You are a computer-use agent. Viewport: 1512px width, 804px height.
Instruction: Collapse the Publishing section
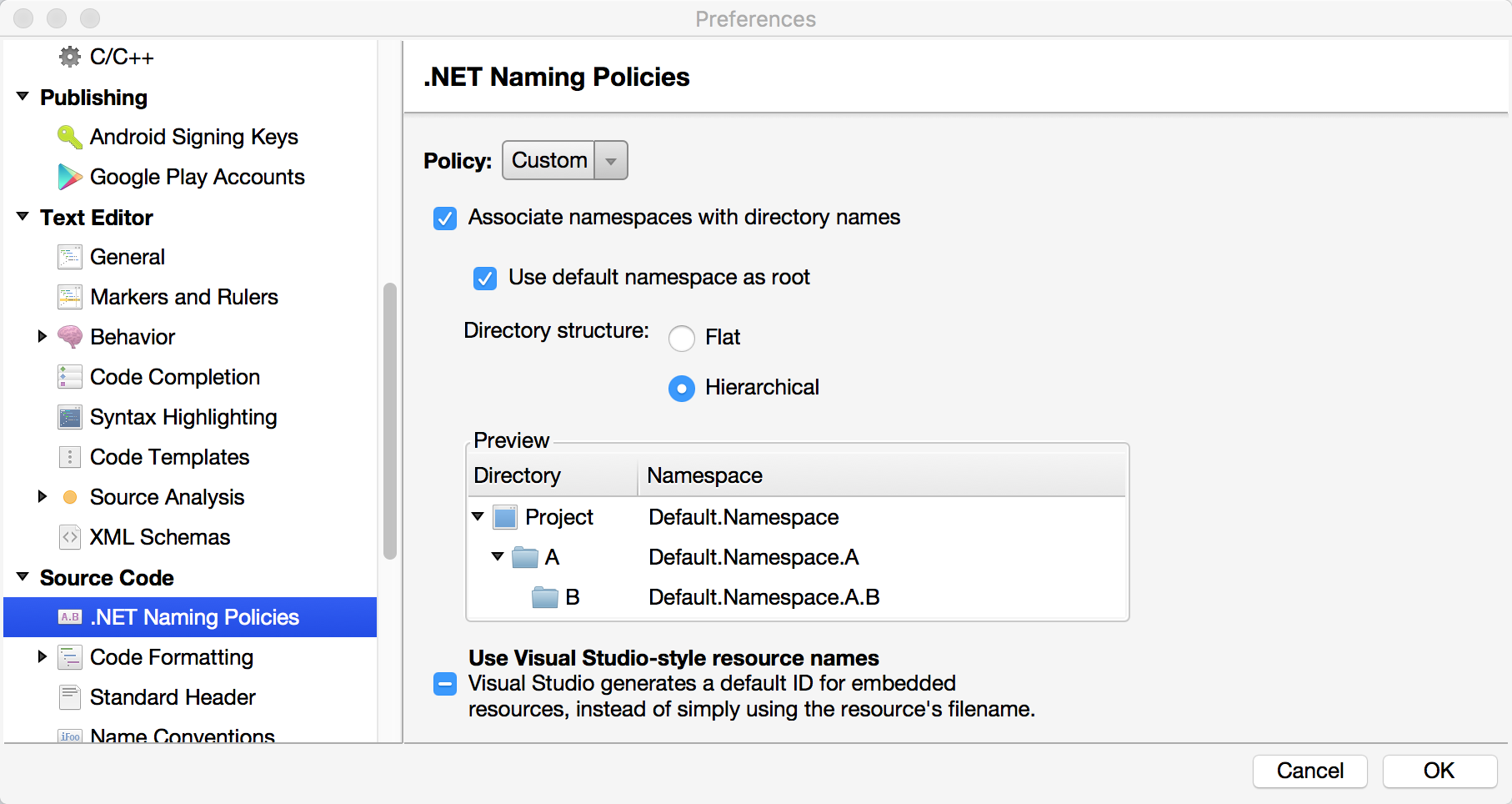(23, 97)
